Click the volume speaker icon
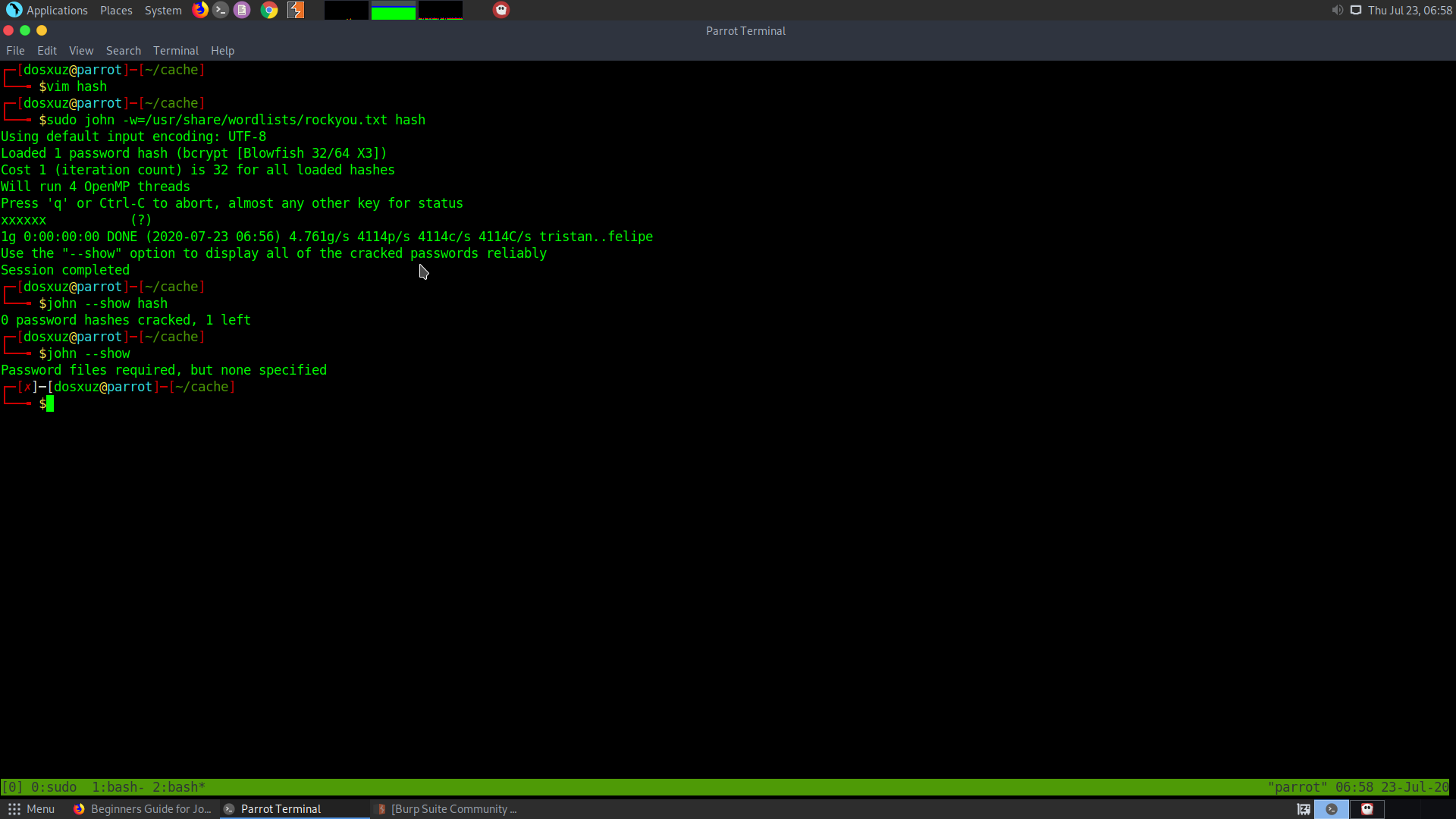Image resolution: width=1456 pixels, height=819 pixels. click(1337, 10)
